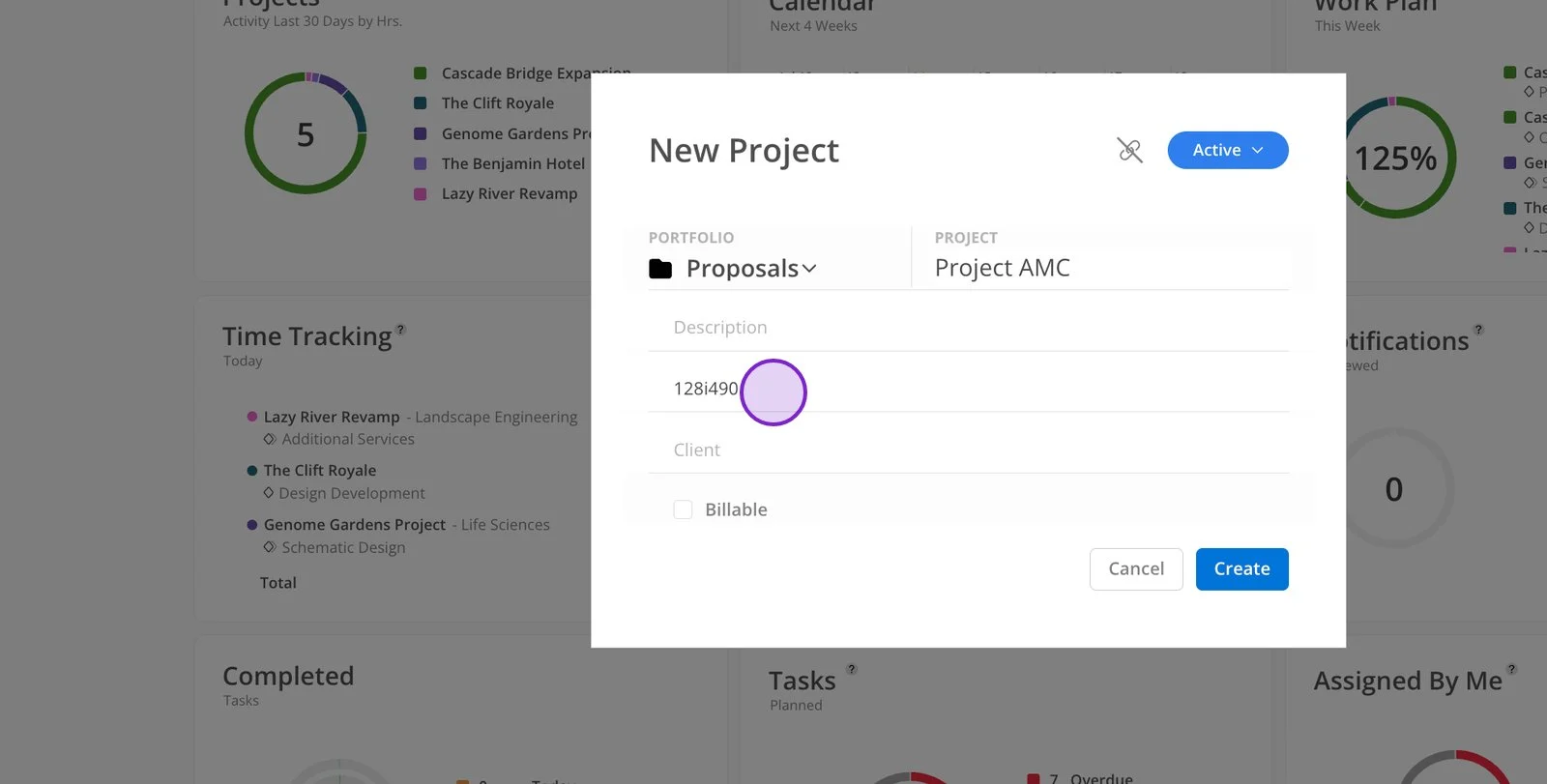1547x784 pixels.
Task: Open the Time Tracking help question mark
Action: tap(400, 330)
